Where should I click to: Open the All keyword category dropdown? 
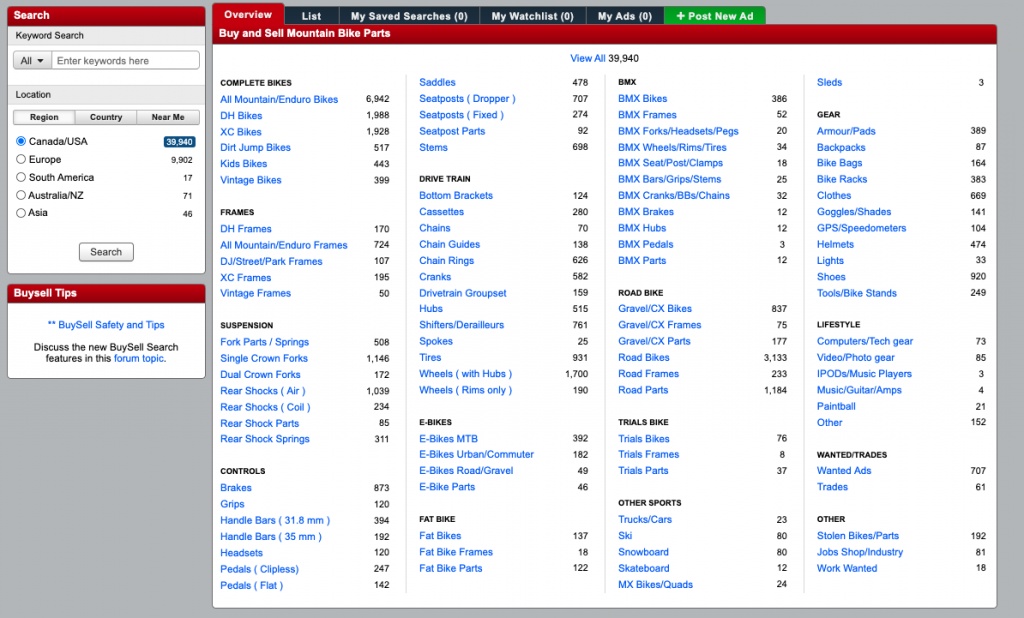(33, 61)
